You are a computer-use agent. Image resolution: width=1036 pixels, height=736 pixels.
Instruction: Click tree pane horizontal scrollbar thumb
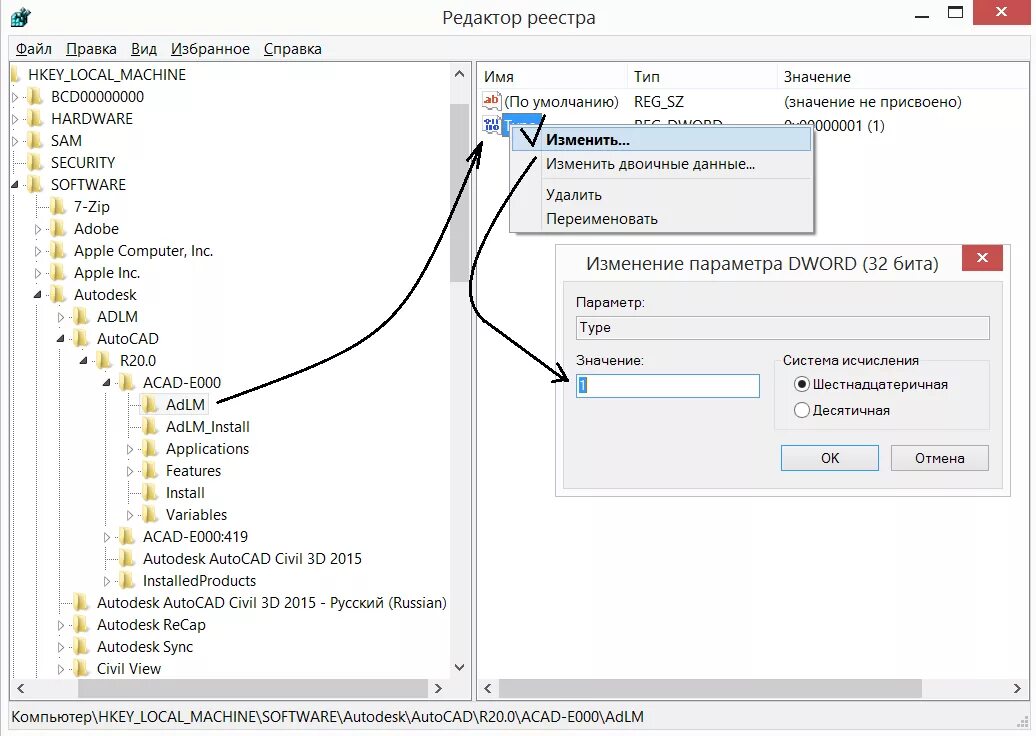point(253,688)
